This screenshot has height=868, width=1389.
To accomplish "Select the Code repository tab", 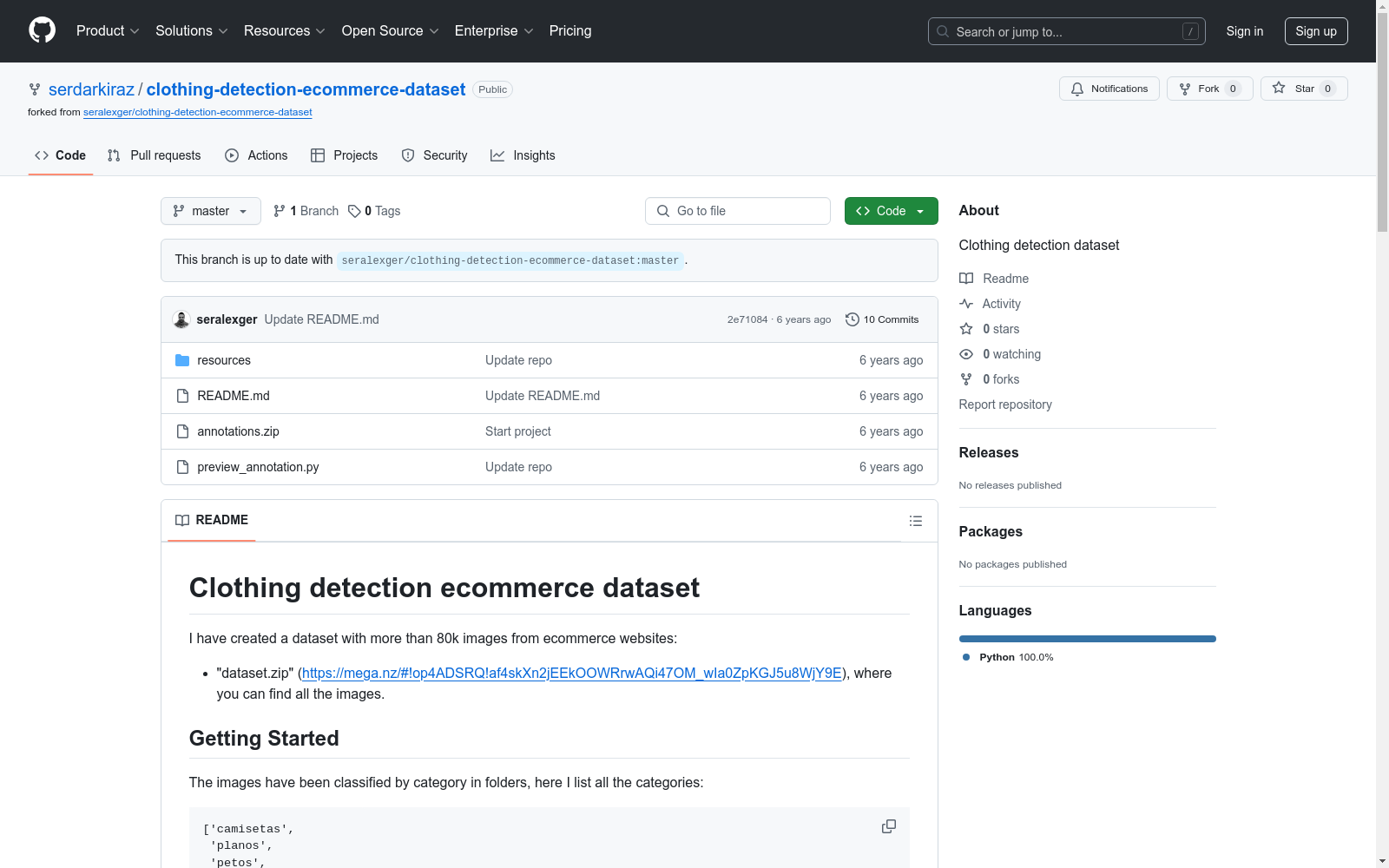I will pyautogui.click(x=61, y=155).
